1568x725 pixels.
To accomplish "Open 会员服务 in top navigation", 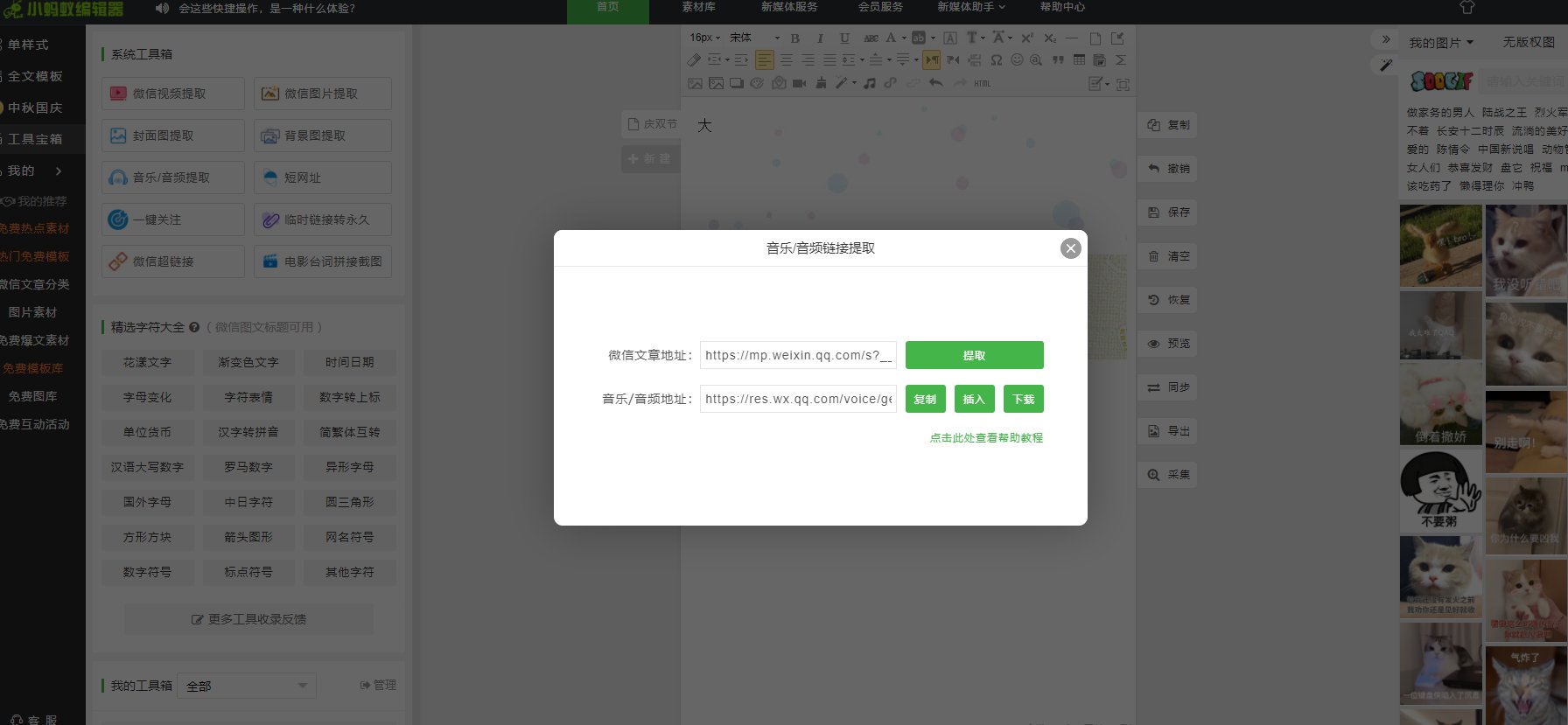I will (880, 7).
